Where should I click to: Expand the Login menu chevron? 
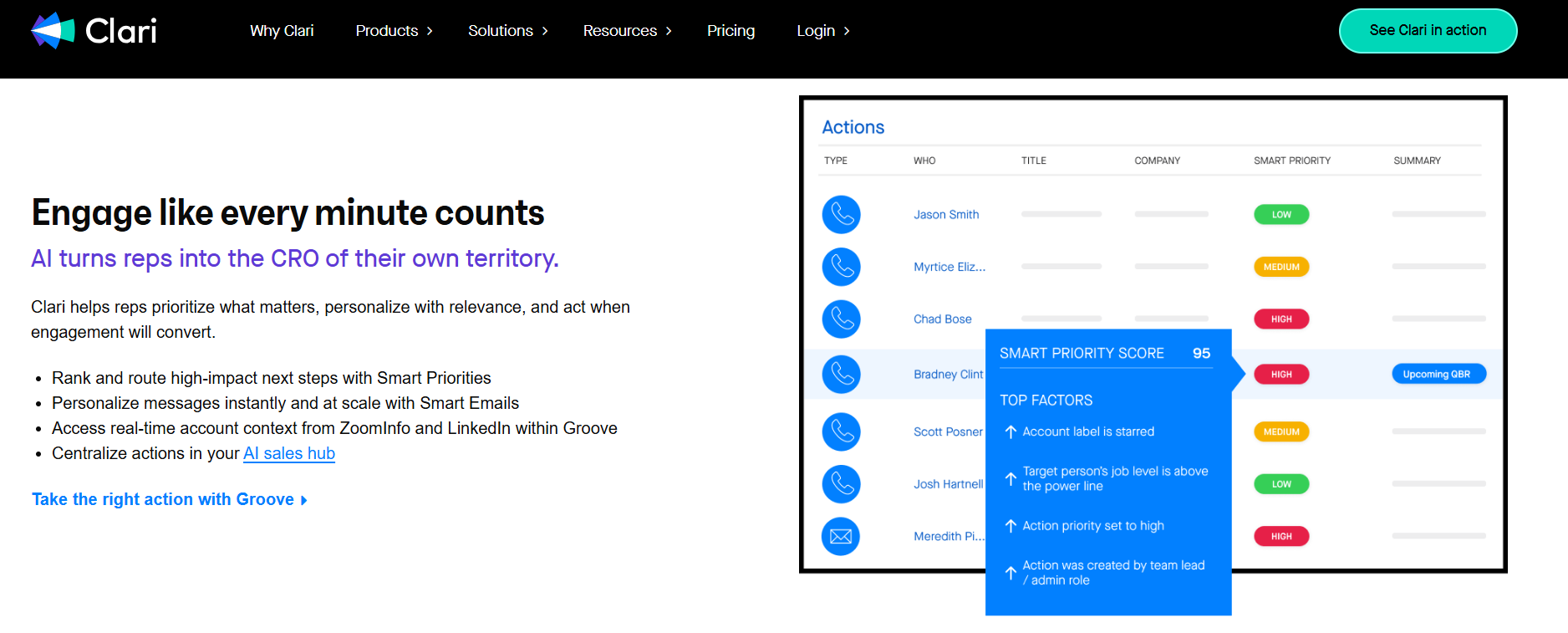[847, 31]
